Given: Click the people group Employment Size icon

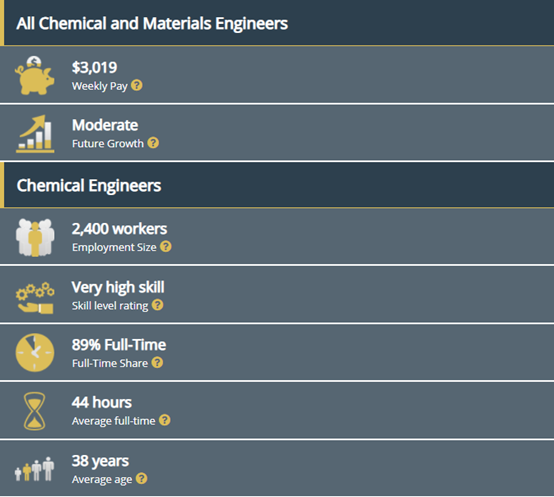Looking at the screenshot, I should point(35,237).
